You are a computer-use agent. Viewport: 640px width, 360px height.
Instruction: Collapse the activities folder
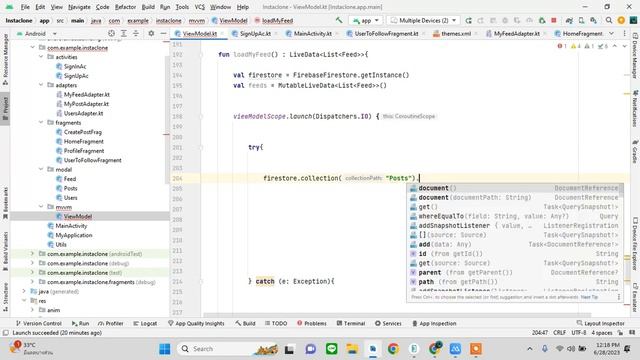click(x=41, y=57)
